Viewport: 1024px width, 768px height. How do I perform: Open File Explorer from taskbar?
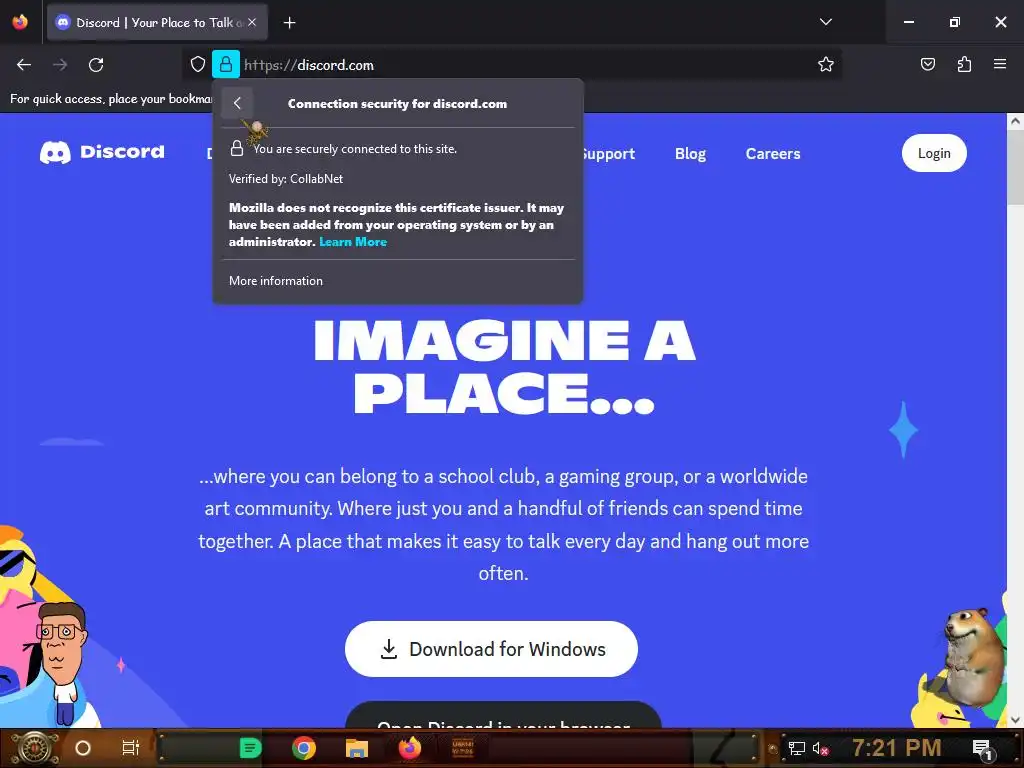357,748
